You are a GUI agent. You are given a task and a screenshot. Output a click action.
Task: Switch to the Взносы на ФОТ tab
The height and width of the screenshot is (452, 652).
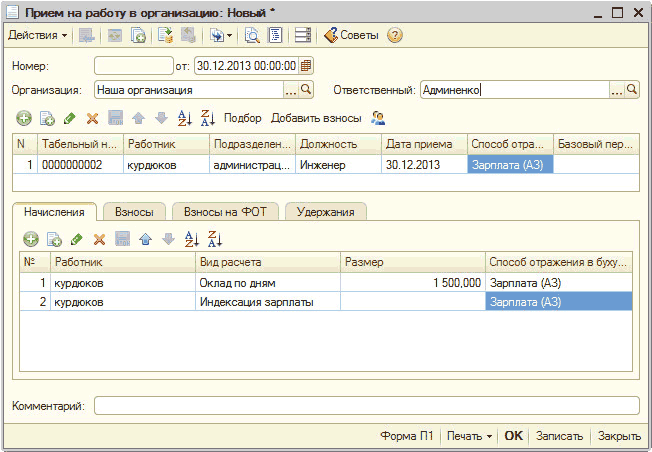[227, 212]
